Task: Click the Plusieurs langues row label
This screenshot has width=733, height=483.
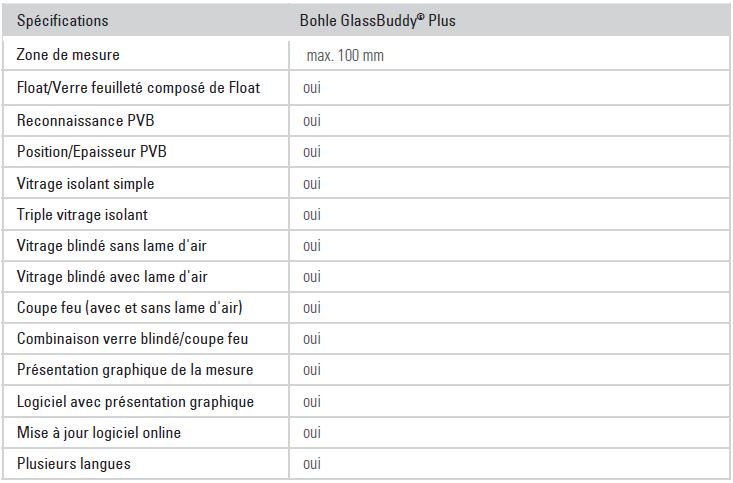Action: point(74,464)
